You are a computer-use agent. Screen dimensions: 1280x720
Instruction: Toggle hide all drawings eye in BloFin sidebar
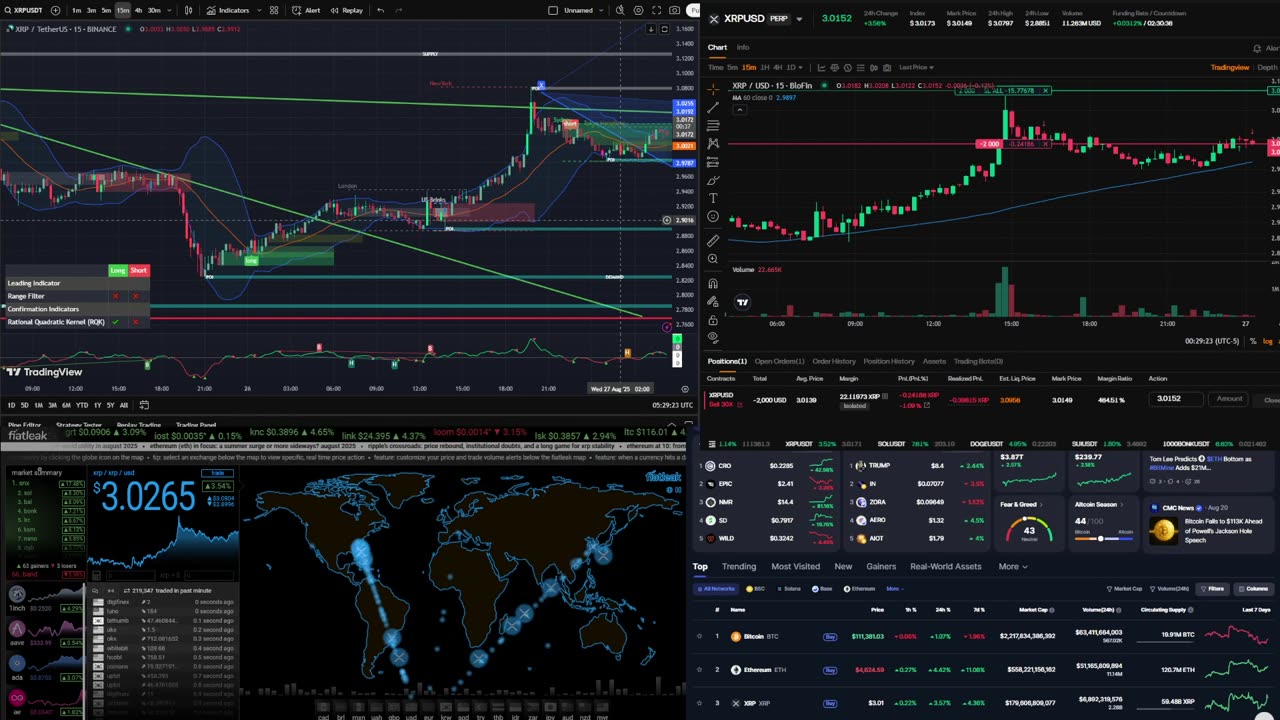click(x=712, y=338)
